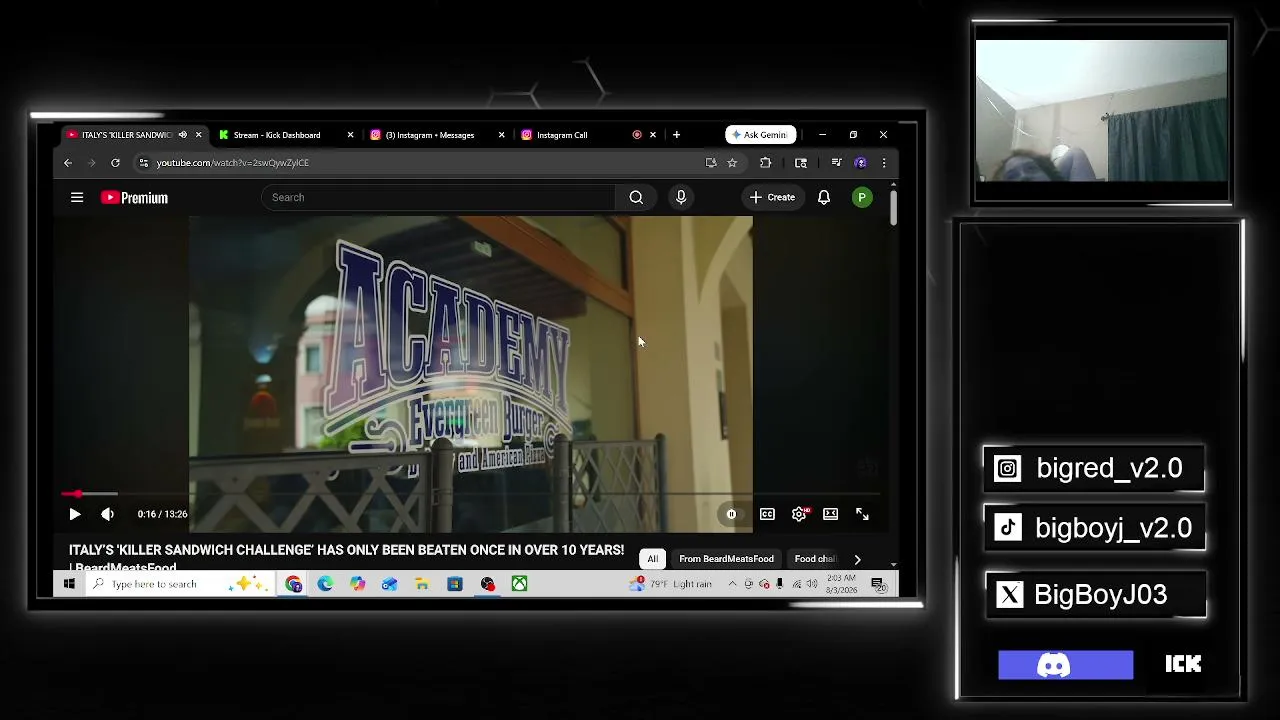Open the Create menu on YouTube
Viewport: 1280px width, 720px height.
(x=772, y=197)
